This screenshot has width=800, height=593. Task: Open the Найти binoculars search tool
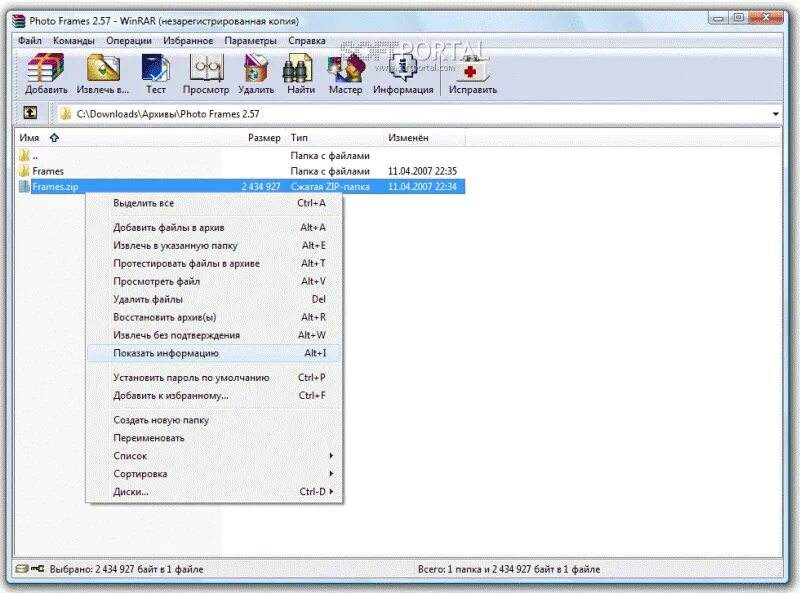point(298,70)
